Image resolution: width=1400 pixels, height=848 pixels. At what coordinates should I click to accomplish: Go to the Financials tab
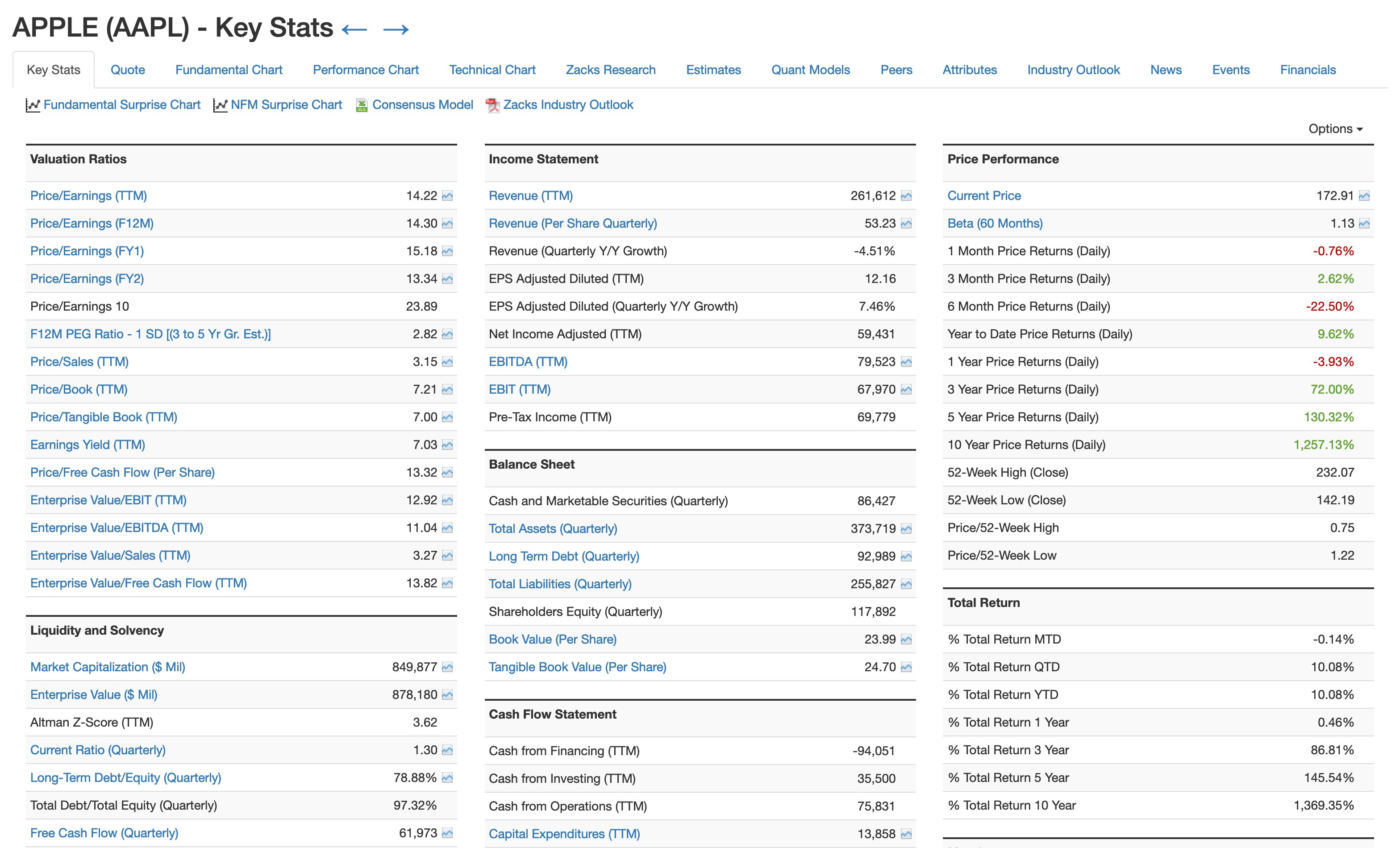[1308, 70]
